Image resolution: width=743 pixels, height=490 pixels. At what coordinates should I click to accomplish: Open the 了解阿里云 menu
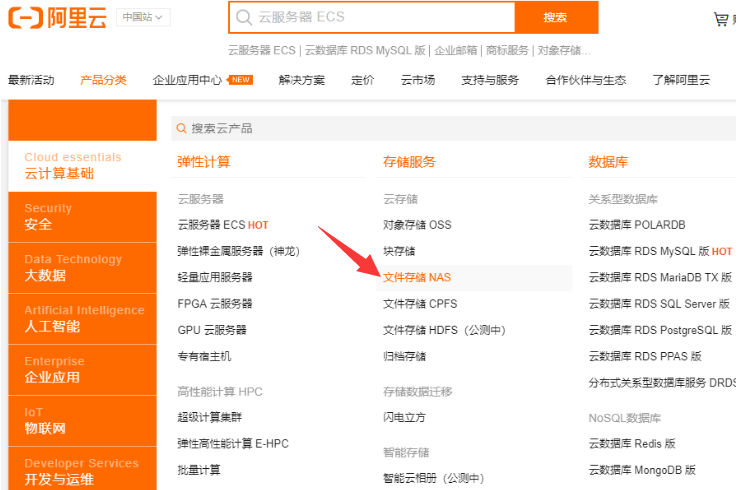coord(681,80)
